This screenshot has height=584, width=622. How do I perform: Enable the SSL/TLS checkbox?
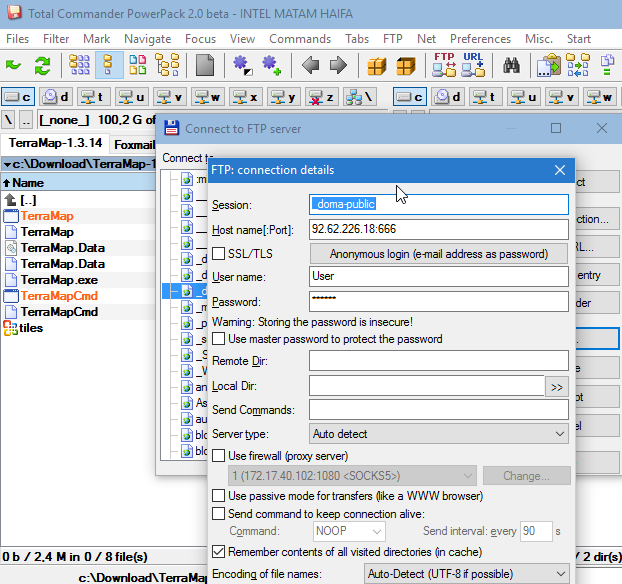[x=219, y=254]
